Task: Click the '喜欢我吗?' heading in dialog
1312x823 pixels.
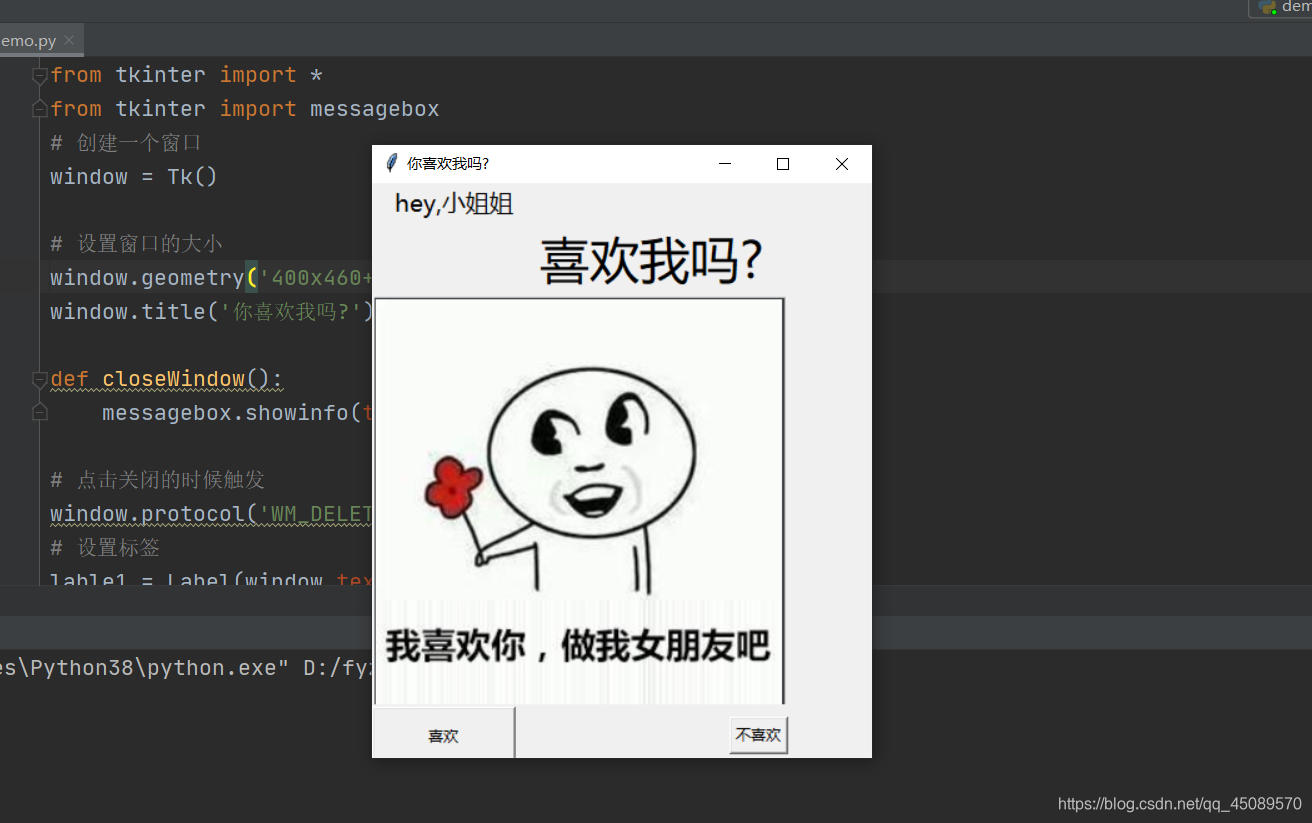Action: click(652, 261)
